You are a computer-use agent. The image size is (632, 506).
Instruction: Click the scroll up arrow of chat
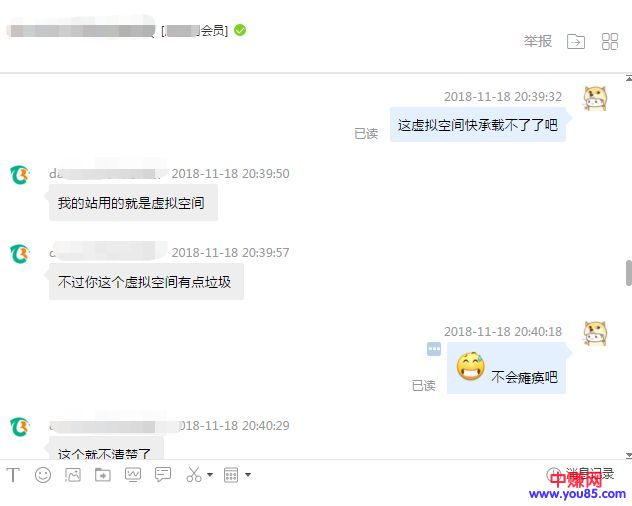point(629,78)
